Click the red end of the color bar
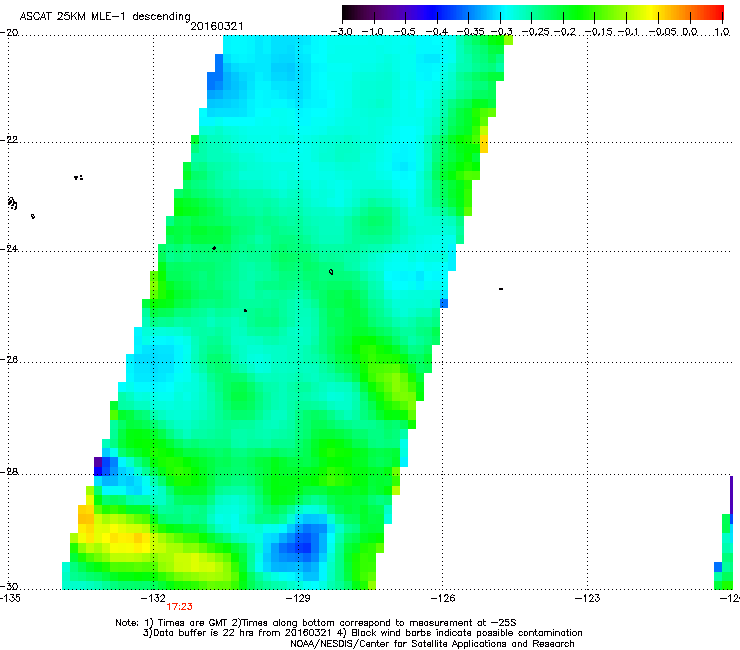The width and height of the screenshot is (740, 650). (x=715, y=13)
